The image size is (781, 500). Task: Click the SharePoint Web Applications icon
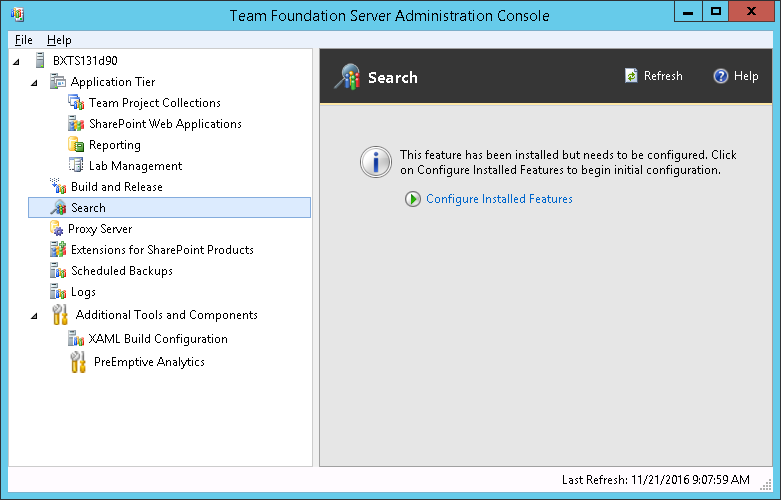(x=76, y=124)
